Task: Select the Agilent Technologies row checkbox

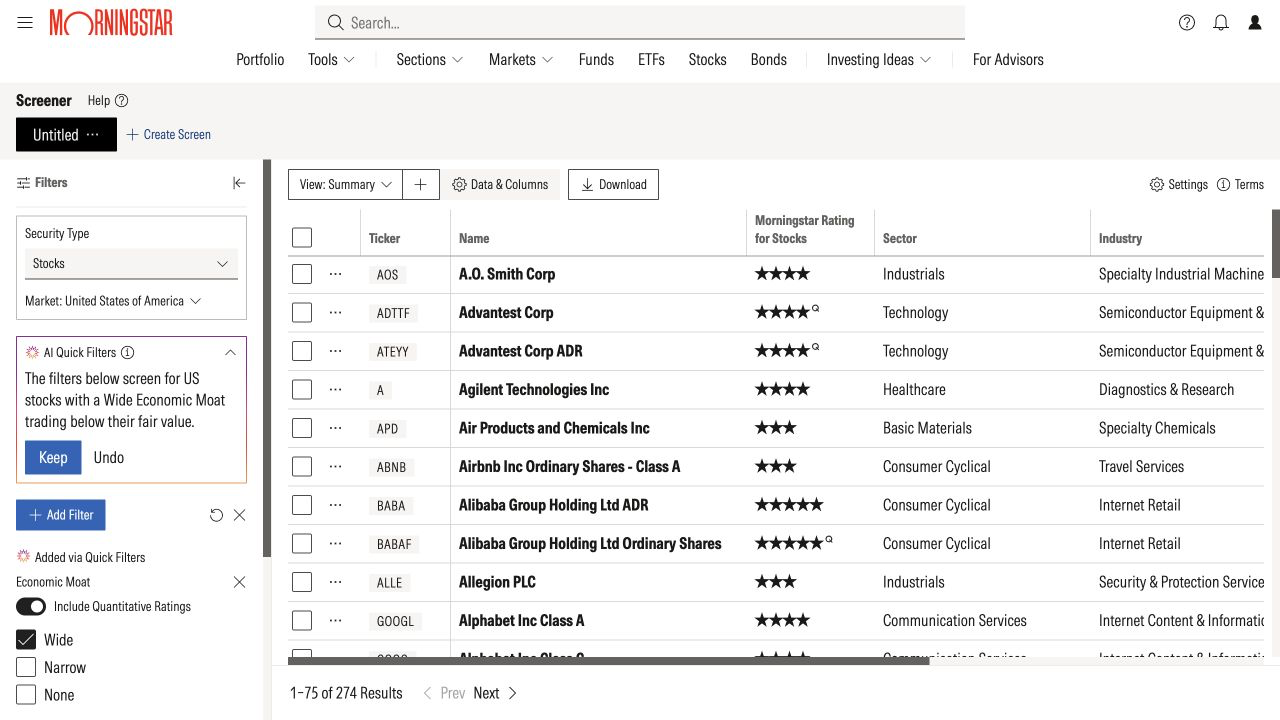Action: [302, 390]
